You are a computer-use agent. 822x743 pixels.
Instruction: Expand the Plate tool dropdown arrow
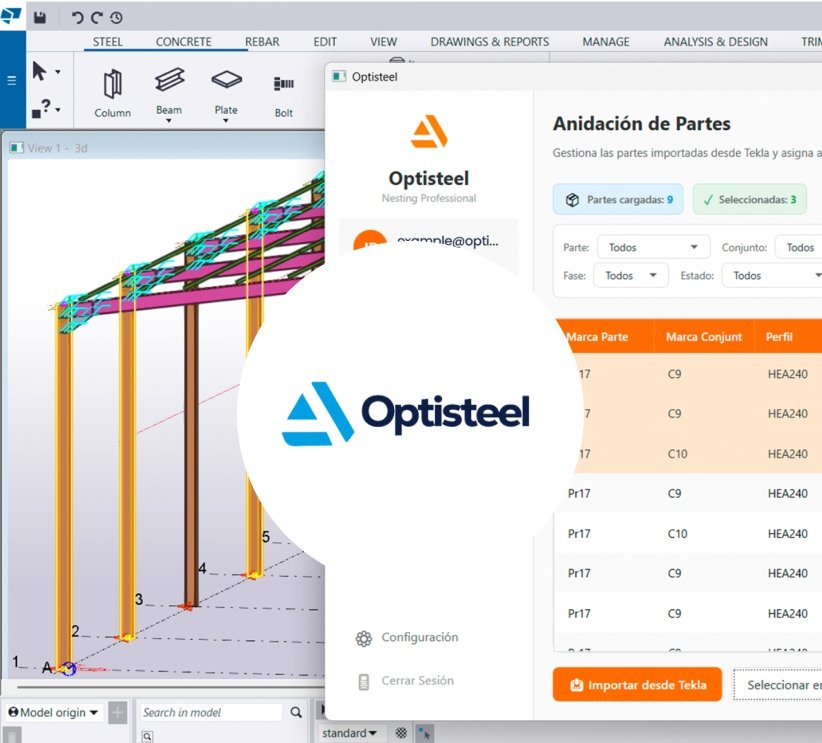tap(226, 121)
